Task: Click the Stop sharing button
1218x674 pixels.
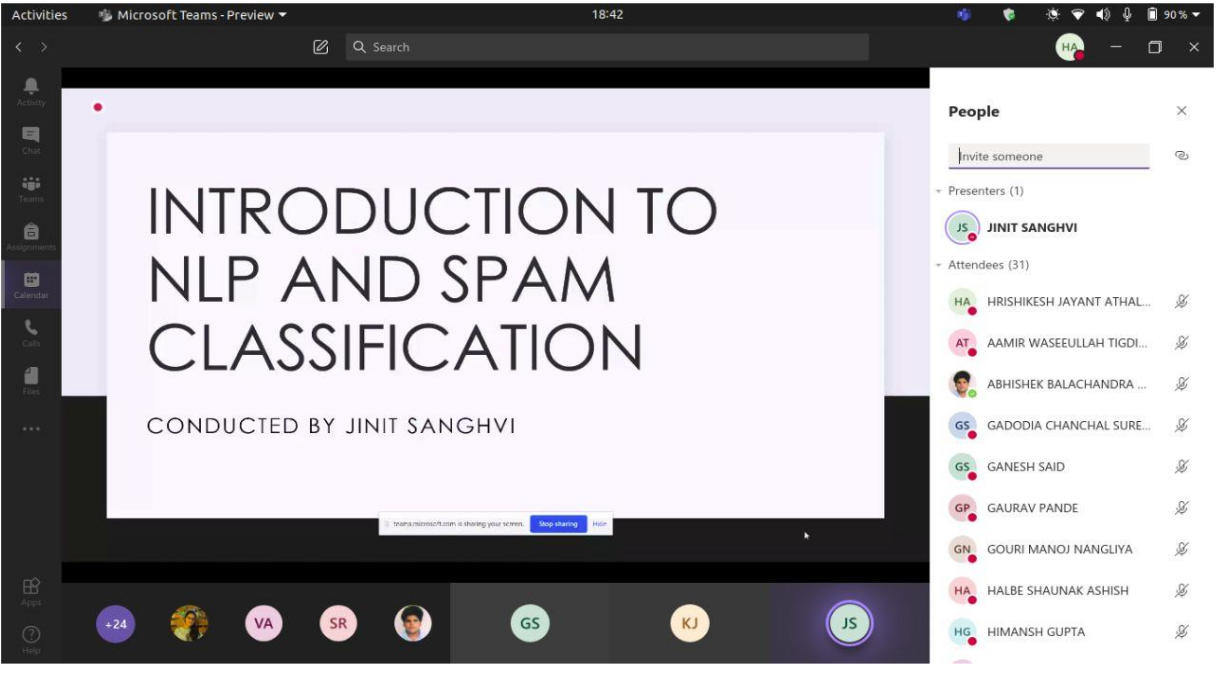Action: pyautogui.click(x=558, y=524)
